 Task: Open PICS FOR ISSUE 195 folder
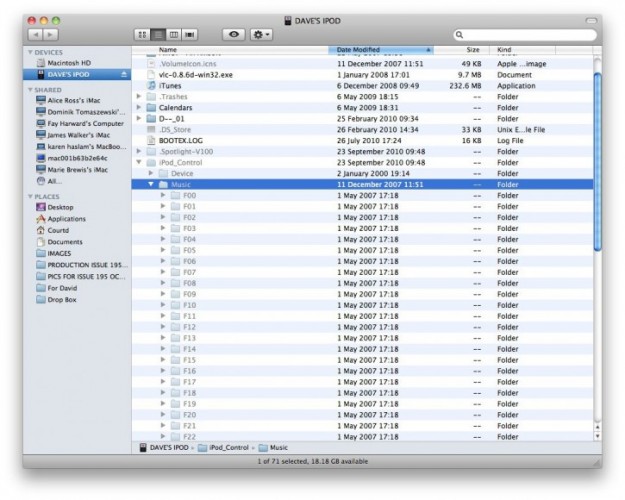[x=80, y=277]
